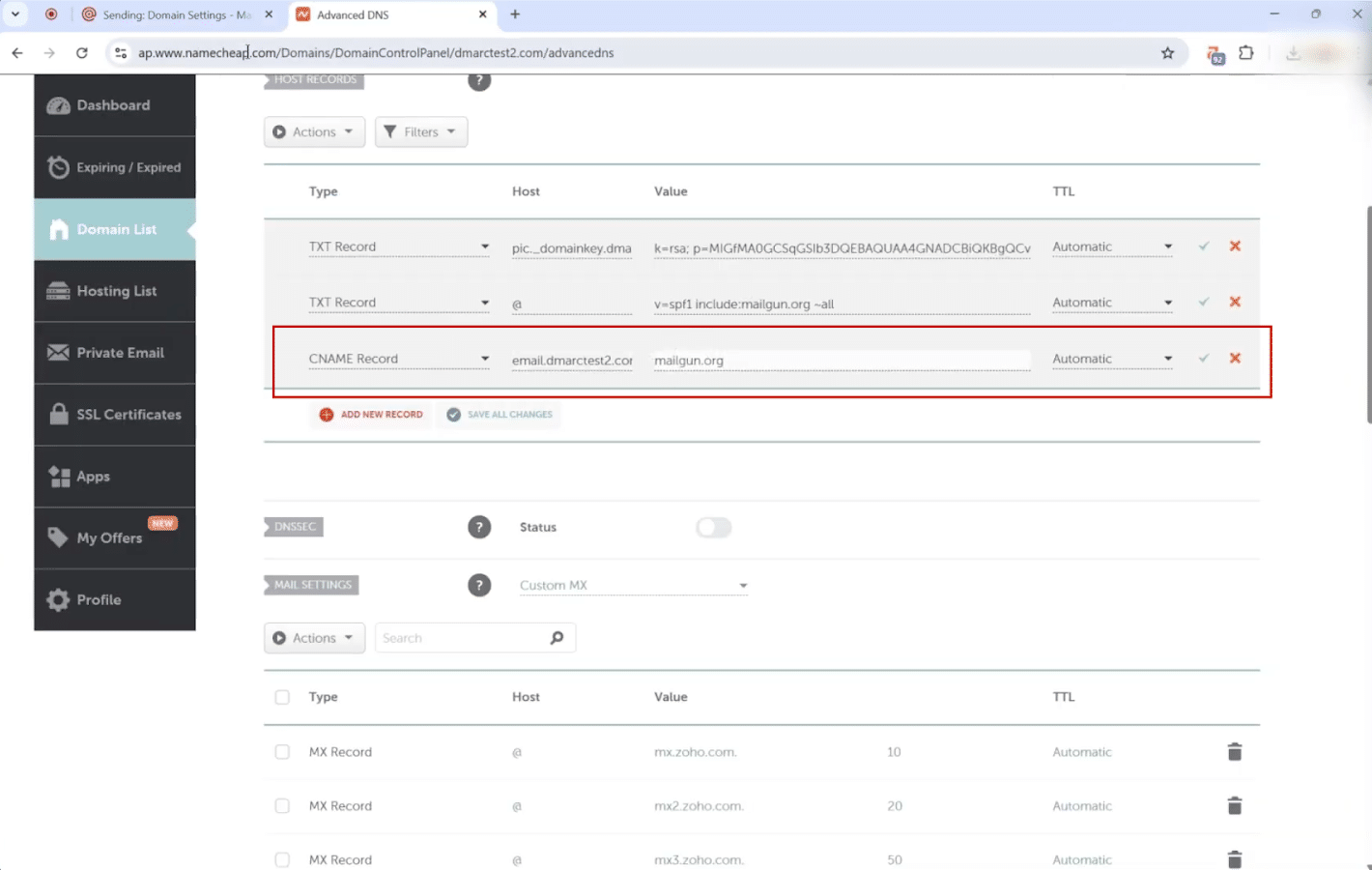This screenshot has width=1372, height=870.
Task: Bookmark this page with the star icon
Action: pyautogui.click(x=1167, y=53)
